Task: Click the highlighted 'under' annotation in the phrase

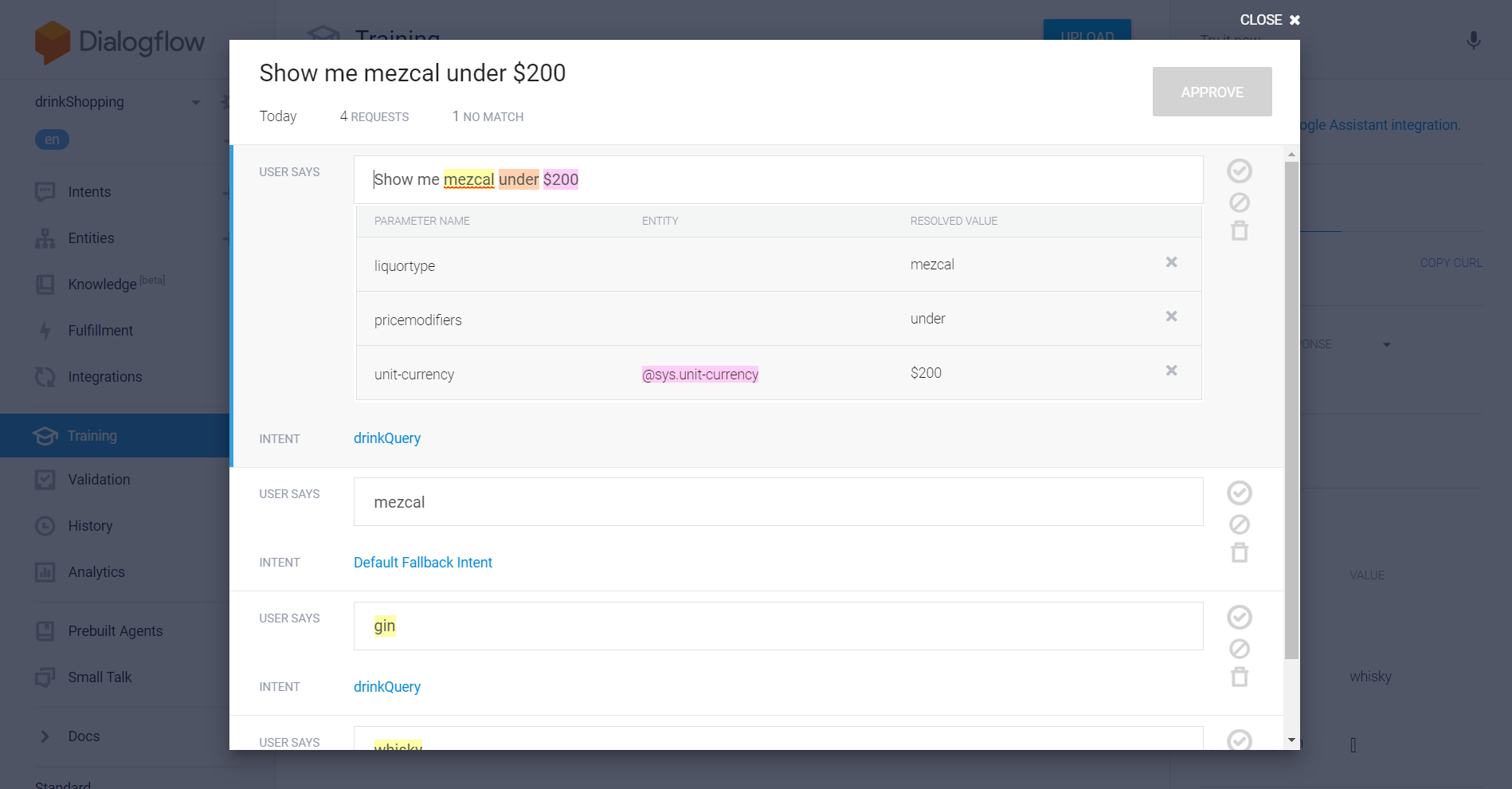Action: tap(519, 179)
